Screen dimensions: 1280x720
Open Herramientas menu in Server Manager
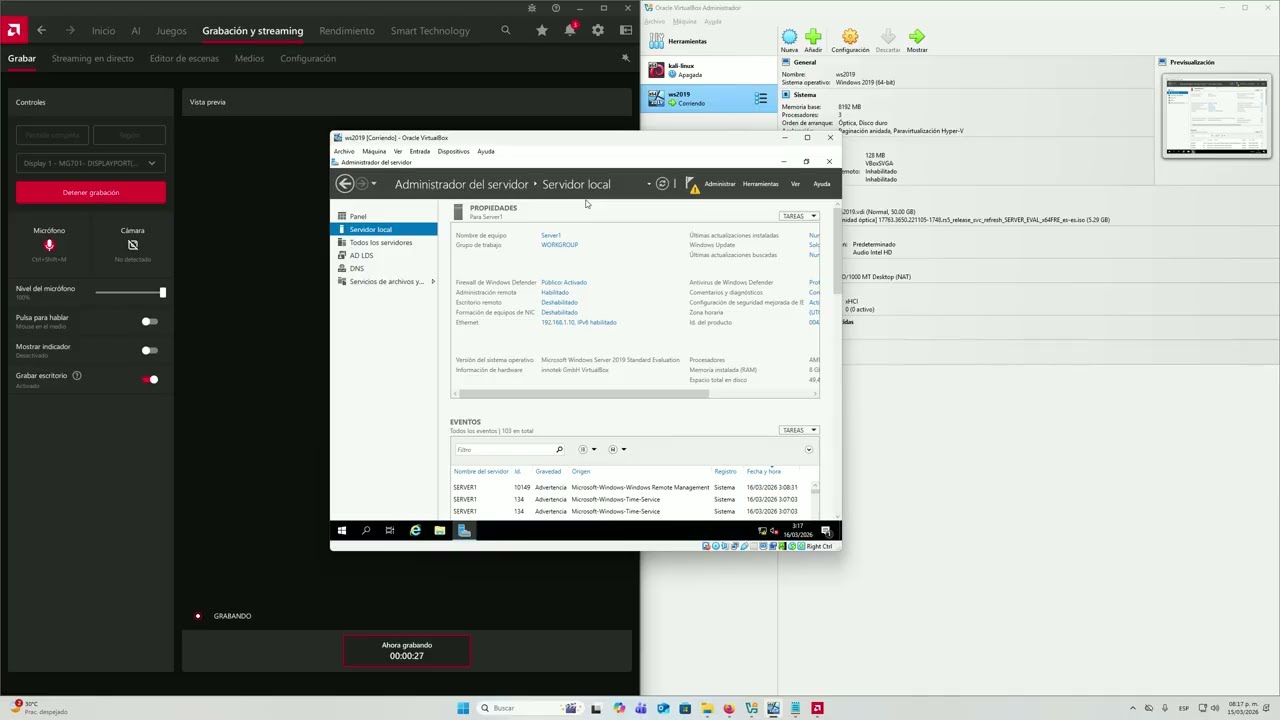pyautogui.click(x=760, y=184)
